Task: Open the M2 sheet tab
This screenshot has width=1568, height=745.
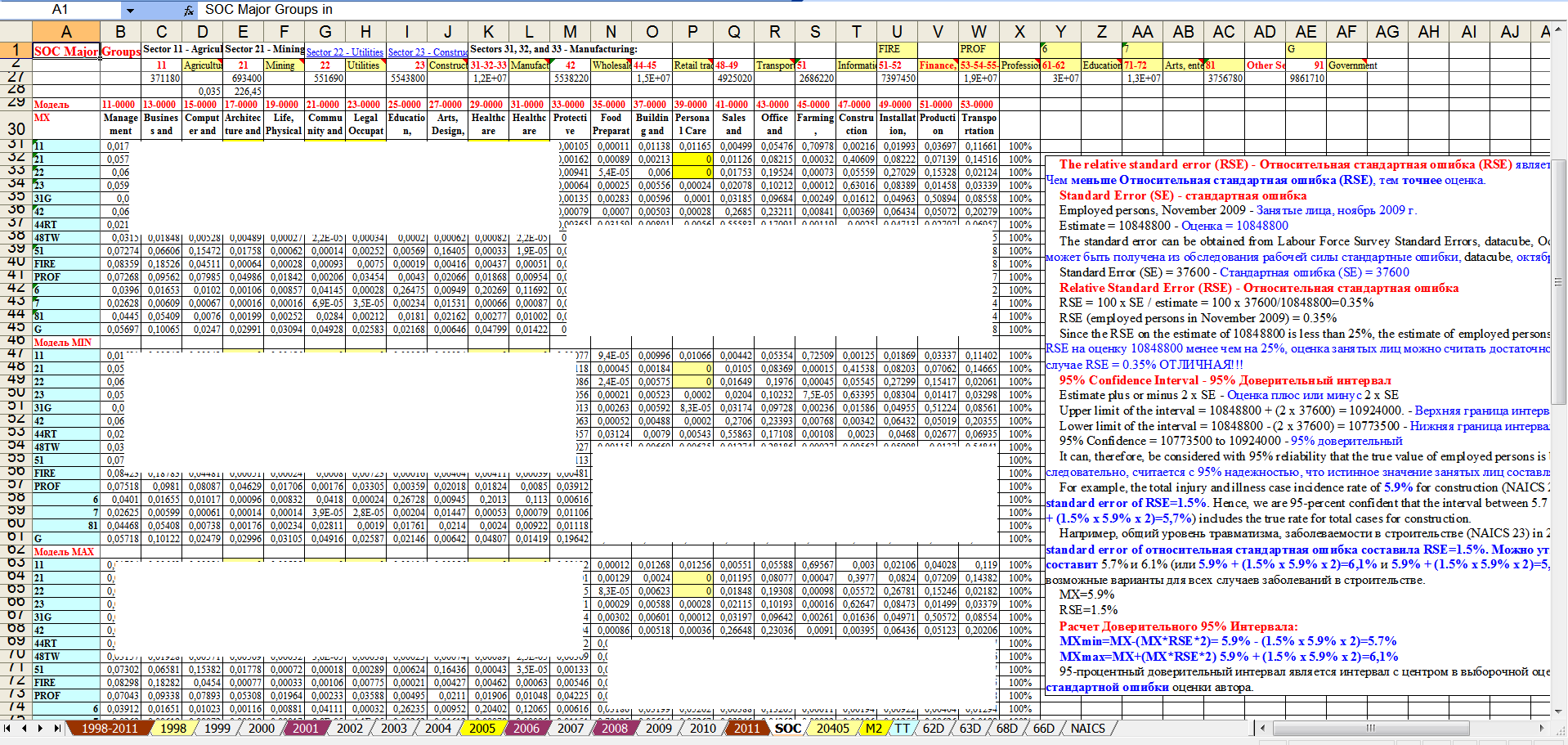Action: pyautogui.click(x=873, y=728)
